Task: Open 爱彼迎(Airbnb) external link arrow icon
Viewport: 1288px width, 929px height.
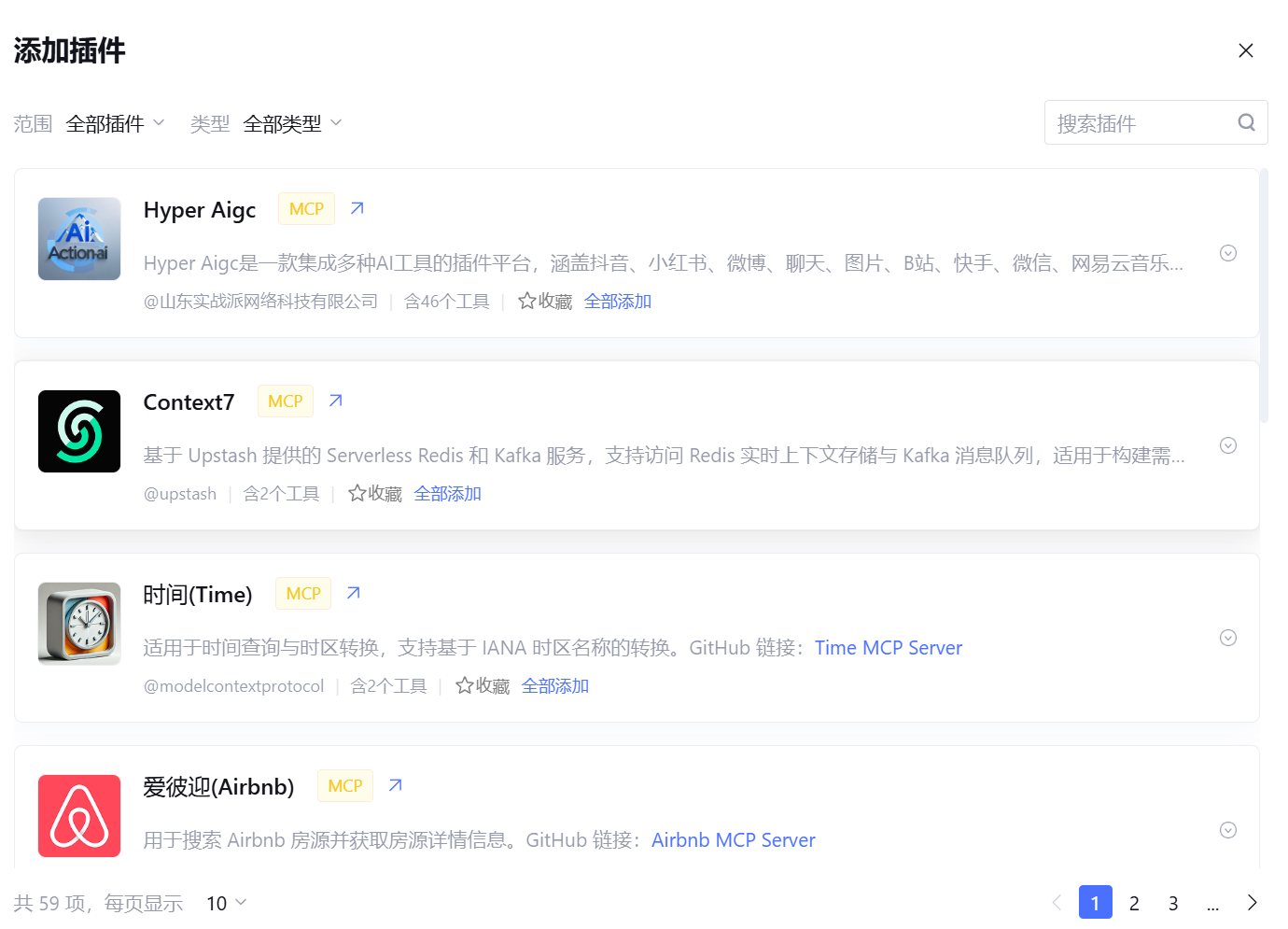Action: 395,785
